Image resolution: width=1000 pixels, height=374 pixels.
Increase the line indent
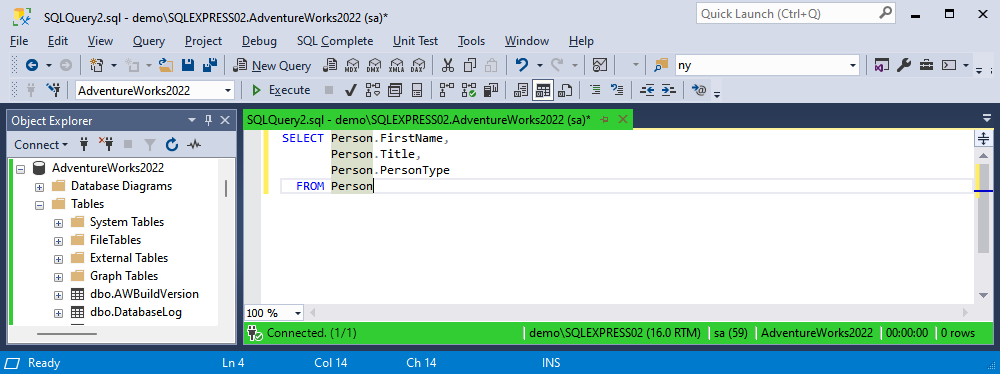668,90
